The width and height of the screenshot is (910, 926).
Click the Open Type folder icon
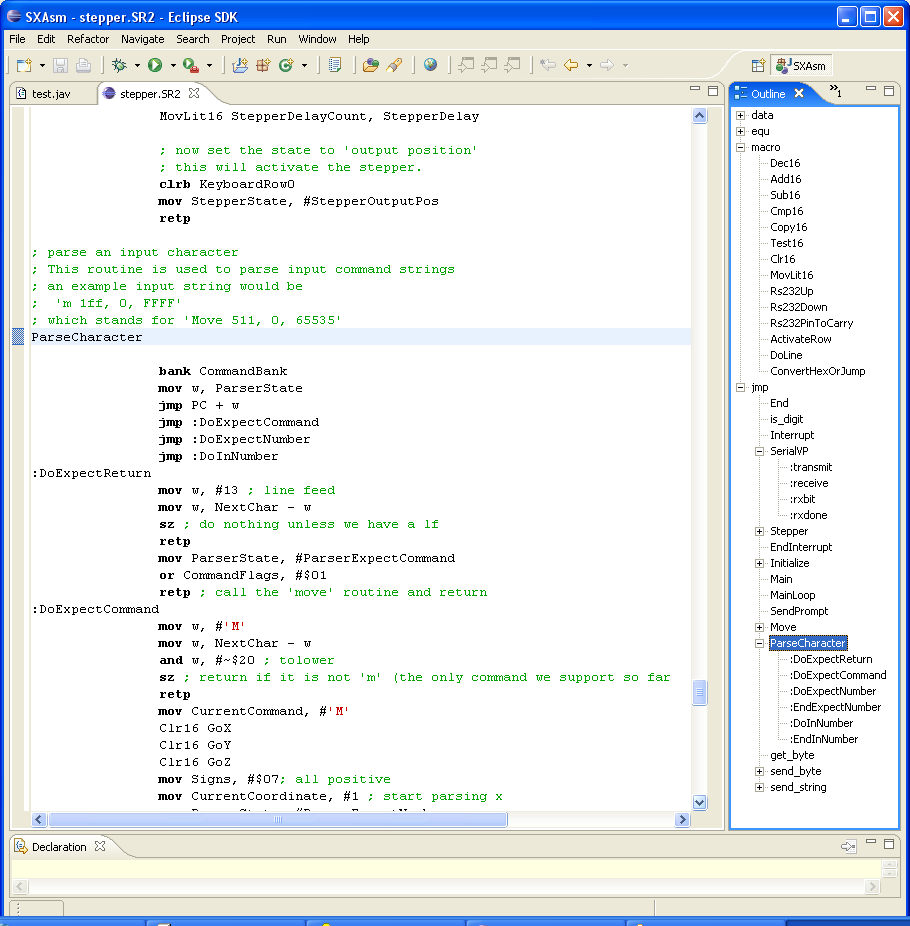(x=371, y=65)
